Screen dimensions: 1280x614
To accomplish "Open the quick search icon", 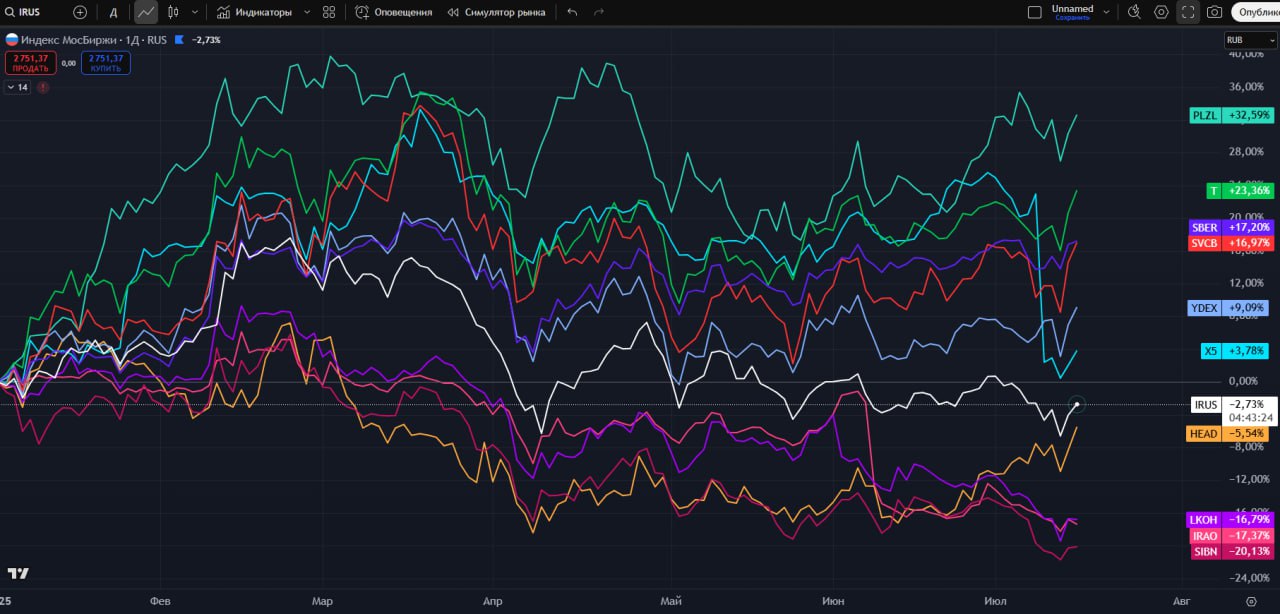I will [x=1134, y=12].
